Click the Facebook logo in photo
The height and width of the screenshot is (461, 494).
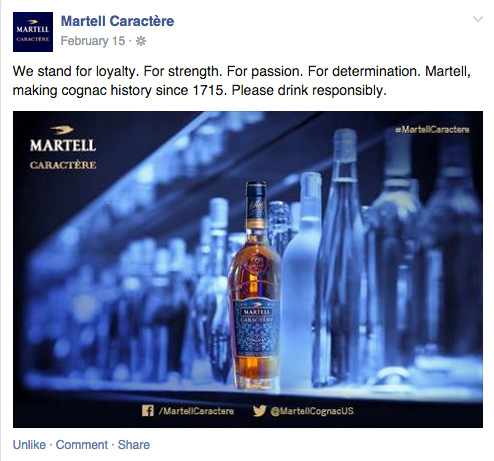coord(148,410)
